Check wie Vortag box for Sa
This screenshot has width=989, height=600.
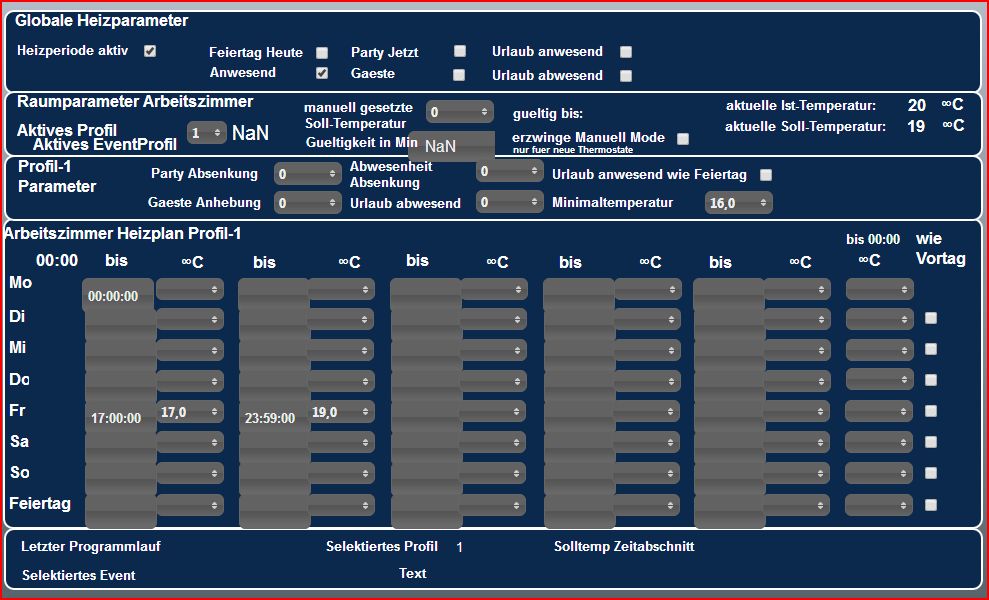(x=931, y=442)
